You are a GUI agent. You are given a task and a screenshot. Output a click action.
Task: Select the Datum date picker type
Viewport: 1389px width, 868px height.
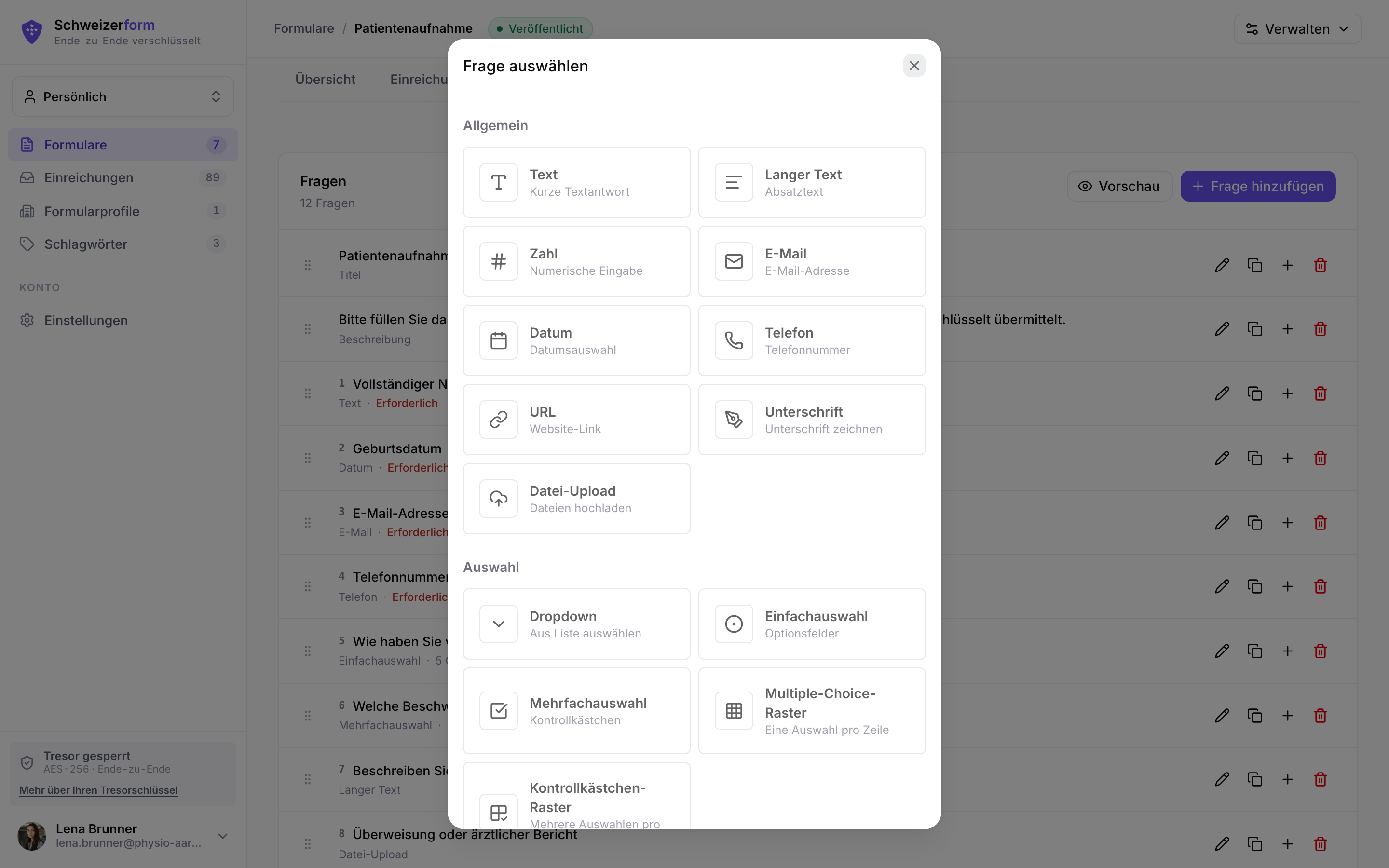[x=576, y=340]
